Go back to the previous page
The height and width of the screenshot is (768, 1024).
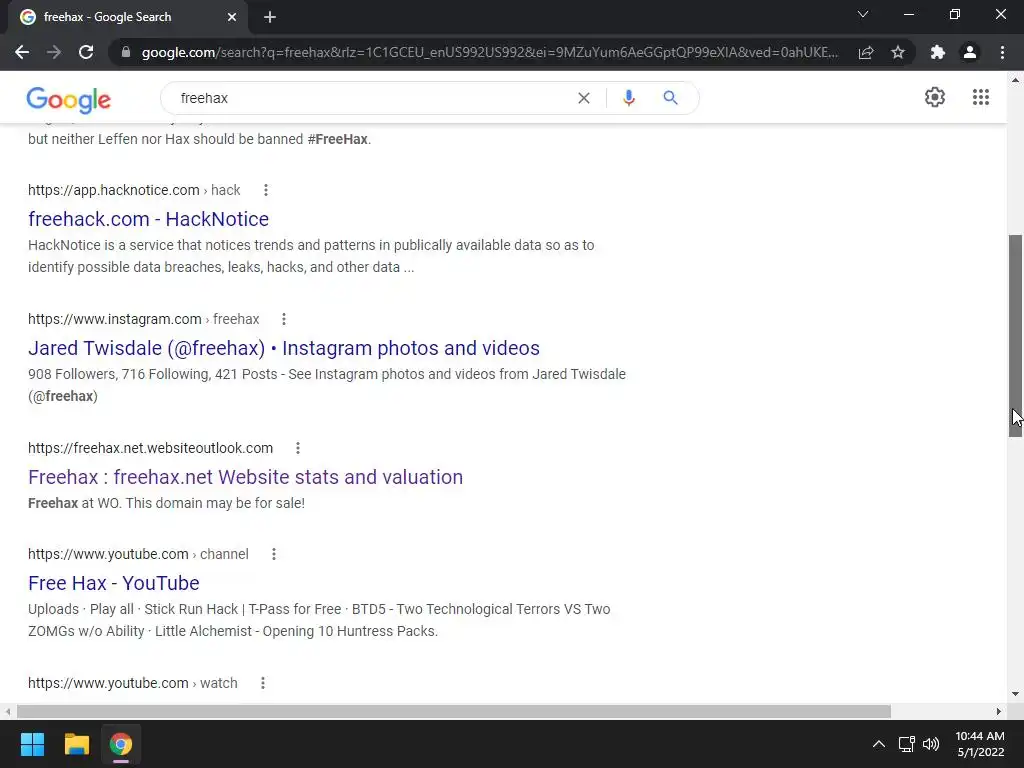tap(22, 52)
